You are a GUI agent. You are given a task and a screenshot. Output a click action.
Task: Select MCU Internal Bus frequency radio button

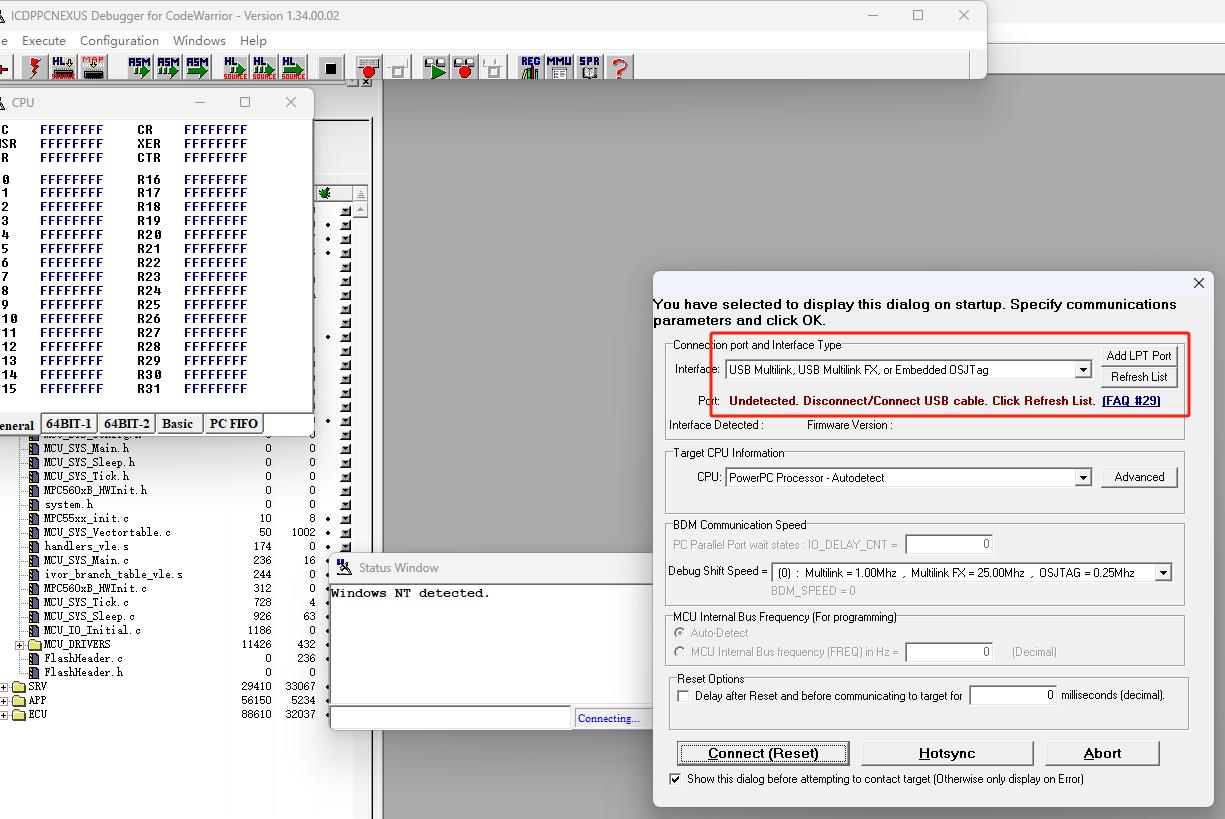coord(680,652)
